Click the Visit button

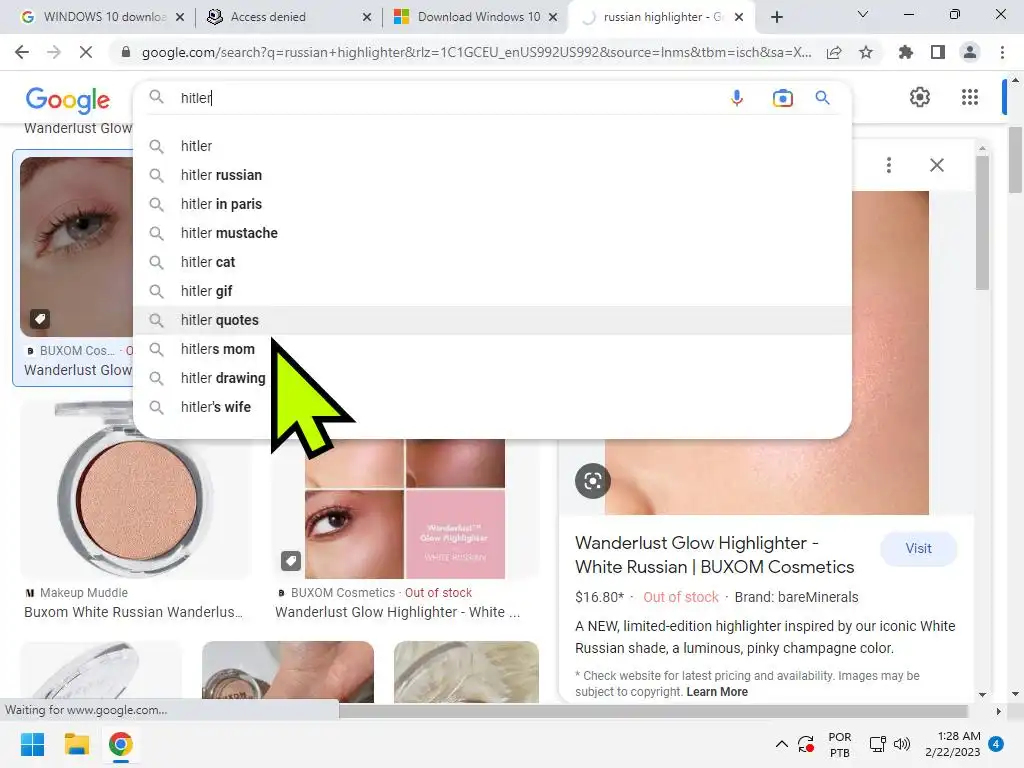click(x=918, y=549)
